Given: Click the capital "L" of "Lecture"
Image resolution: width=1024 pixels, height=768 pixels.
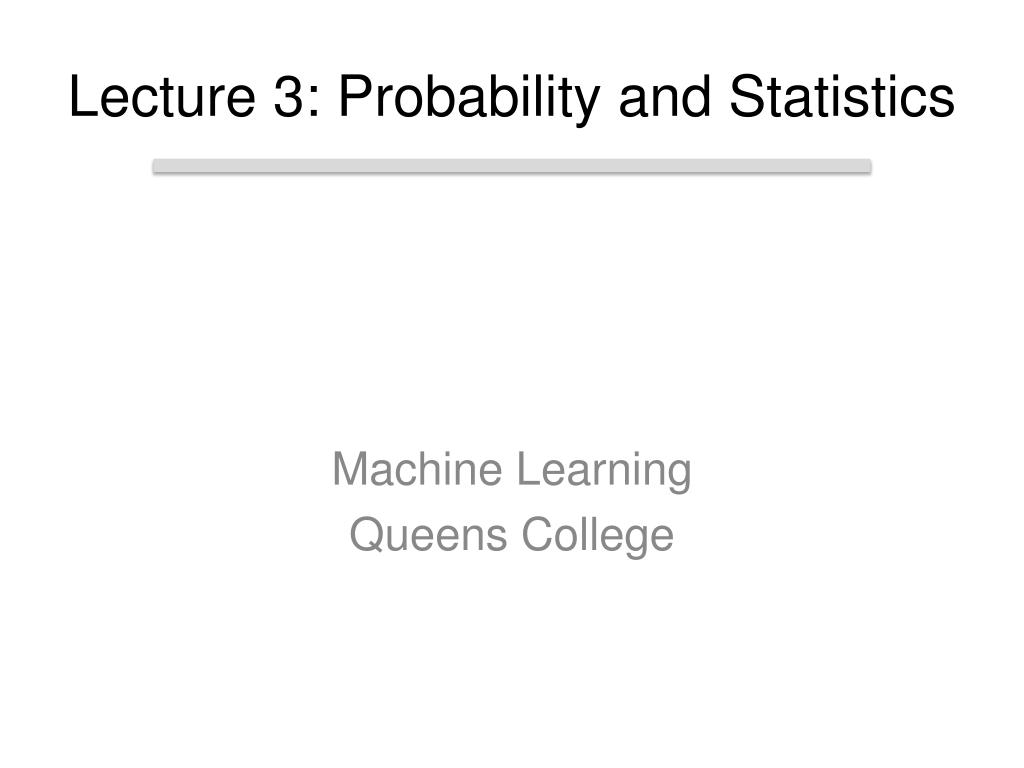Looking at the screenshot, I should click(x=83, y=97).
